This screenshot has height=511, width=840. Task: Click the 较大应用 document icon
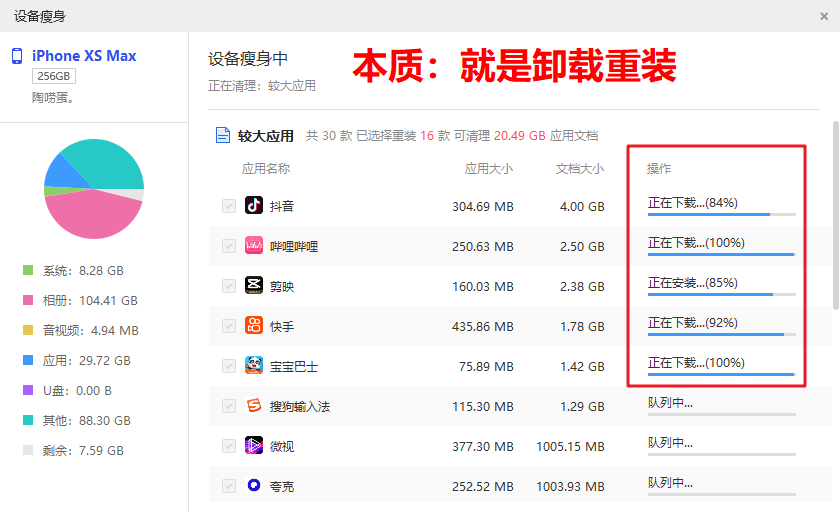pyautogui.click(x=222, y=136)
